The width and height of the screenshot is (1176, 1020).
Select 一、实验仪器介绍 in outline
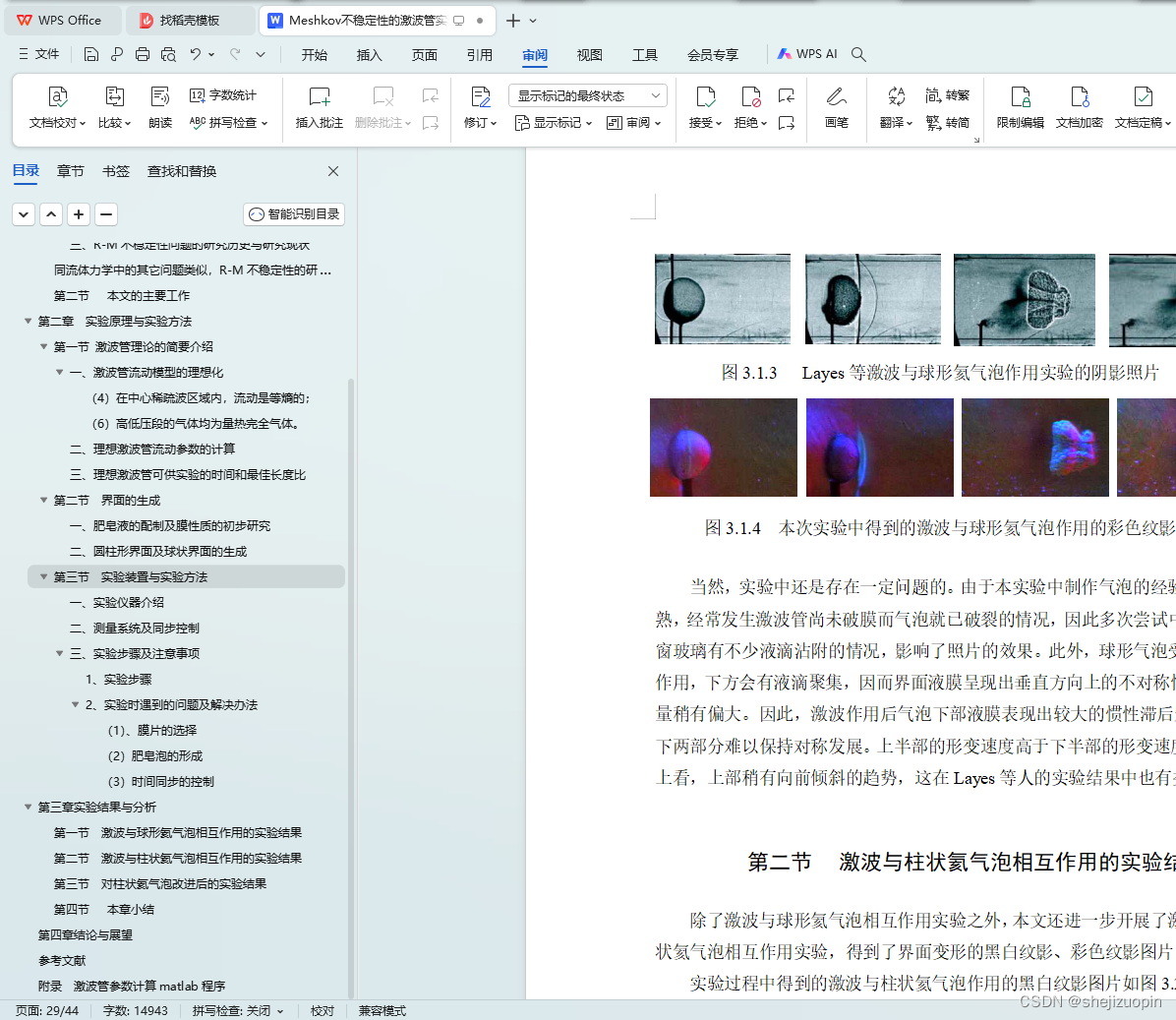(x=116, y=602)
